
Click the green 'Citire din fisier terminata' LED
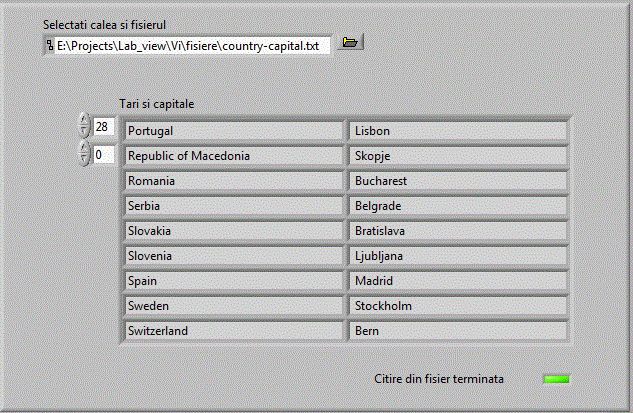(556, 379)
